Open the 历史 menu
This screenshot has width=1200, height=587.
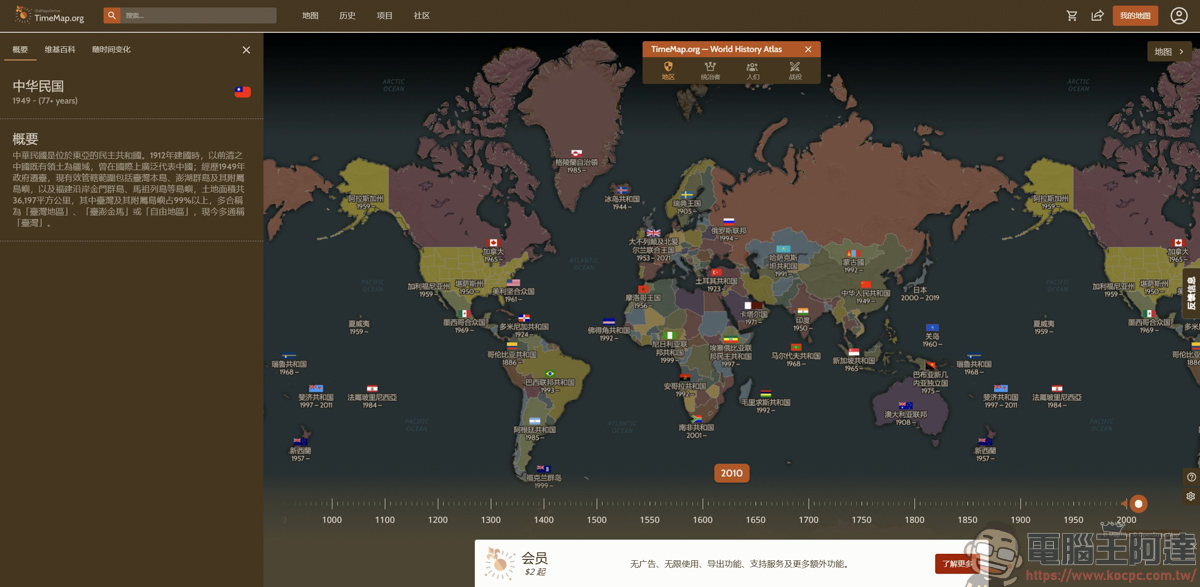(x=347, y=16)
